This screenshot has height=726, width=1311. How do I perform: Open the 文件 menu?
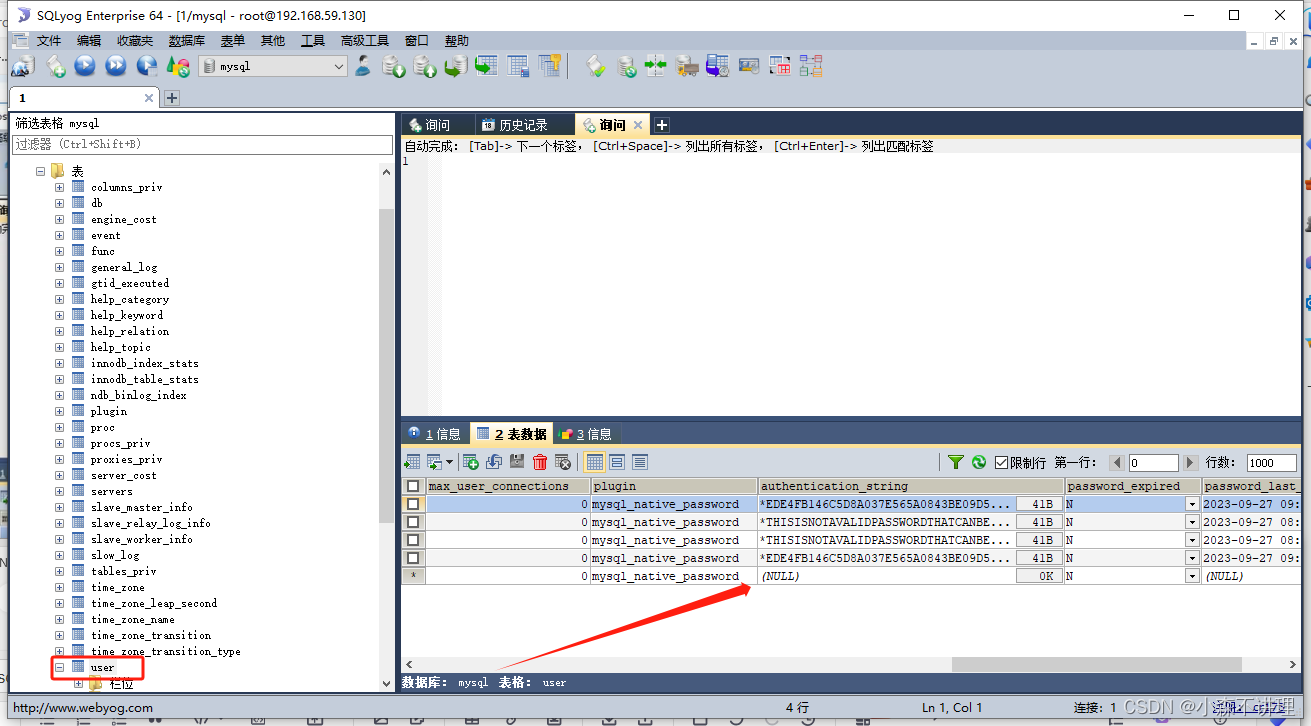point(49,41)
